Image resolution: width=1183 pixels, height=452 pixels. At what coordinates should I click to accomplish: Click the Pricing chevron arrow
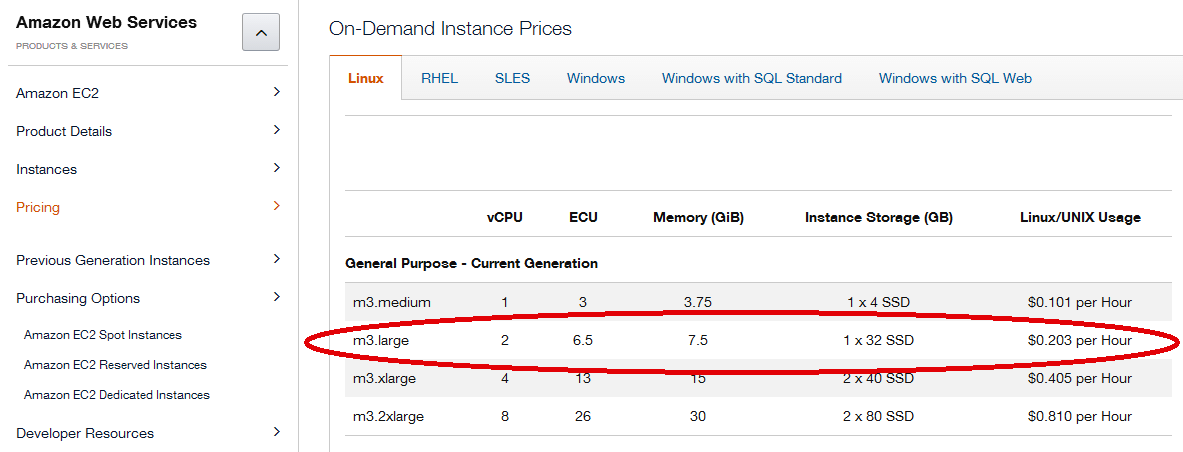click(x=276, y=206)
